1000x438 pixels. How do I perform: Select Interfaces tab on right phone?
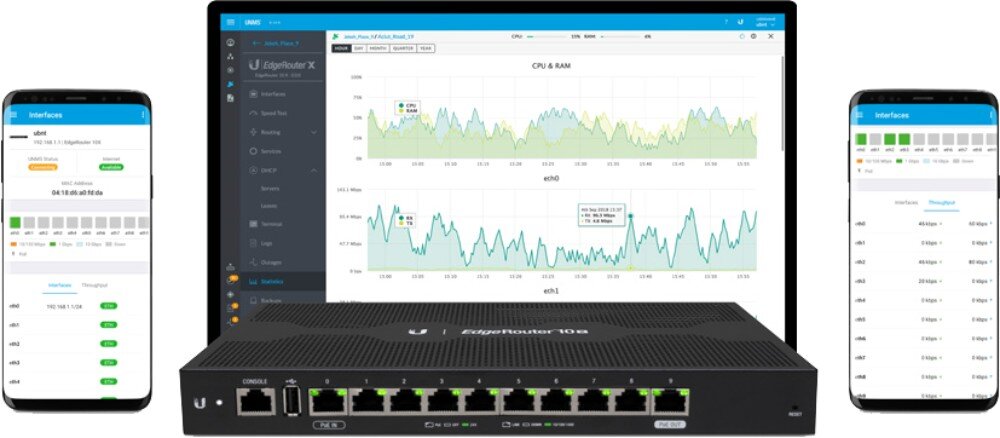(x=906, y=202)
